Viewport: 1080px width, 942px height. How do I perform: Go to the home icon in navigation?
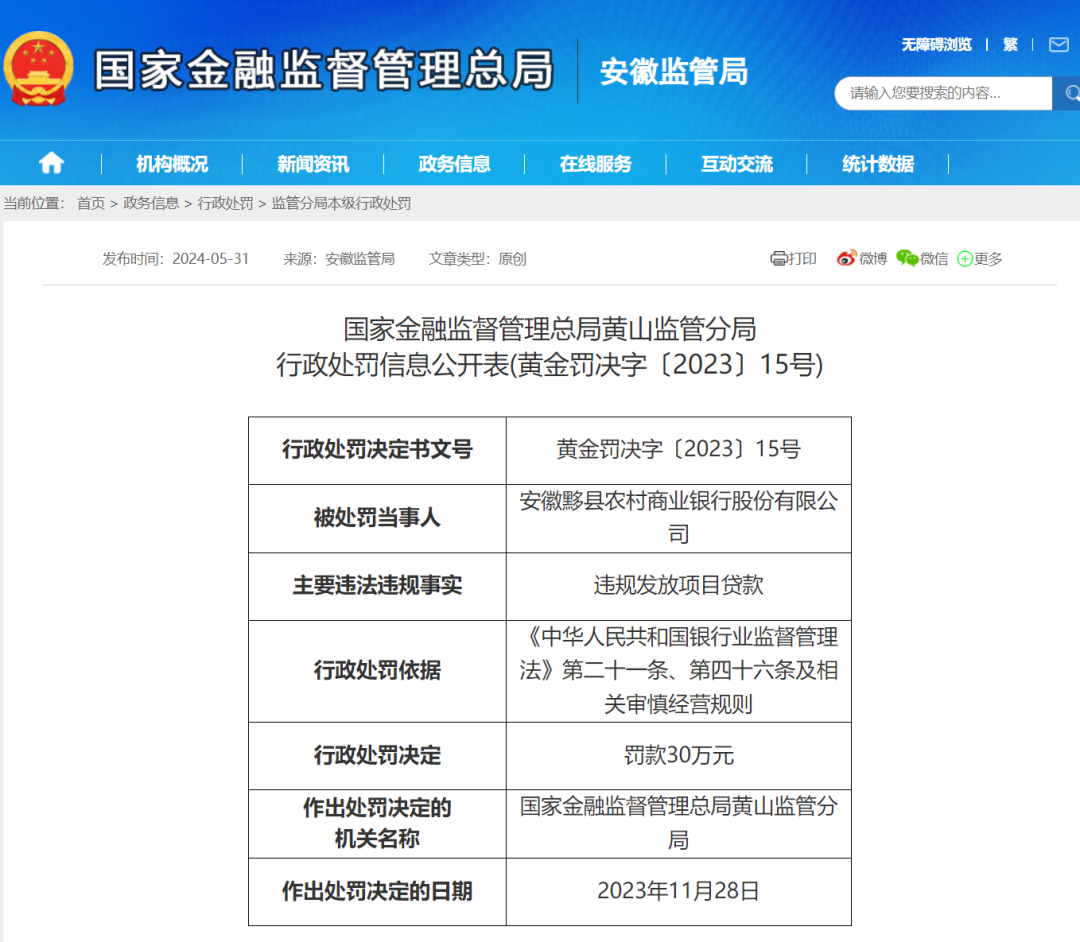[52, 163]
